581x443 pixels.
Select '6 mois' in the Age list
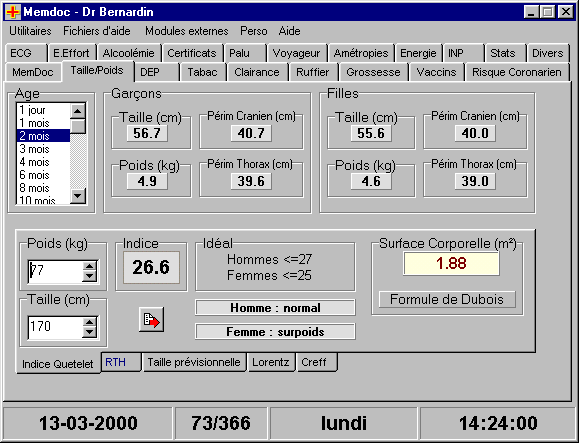point(43,175)
